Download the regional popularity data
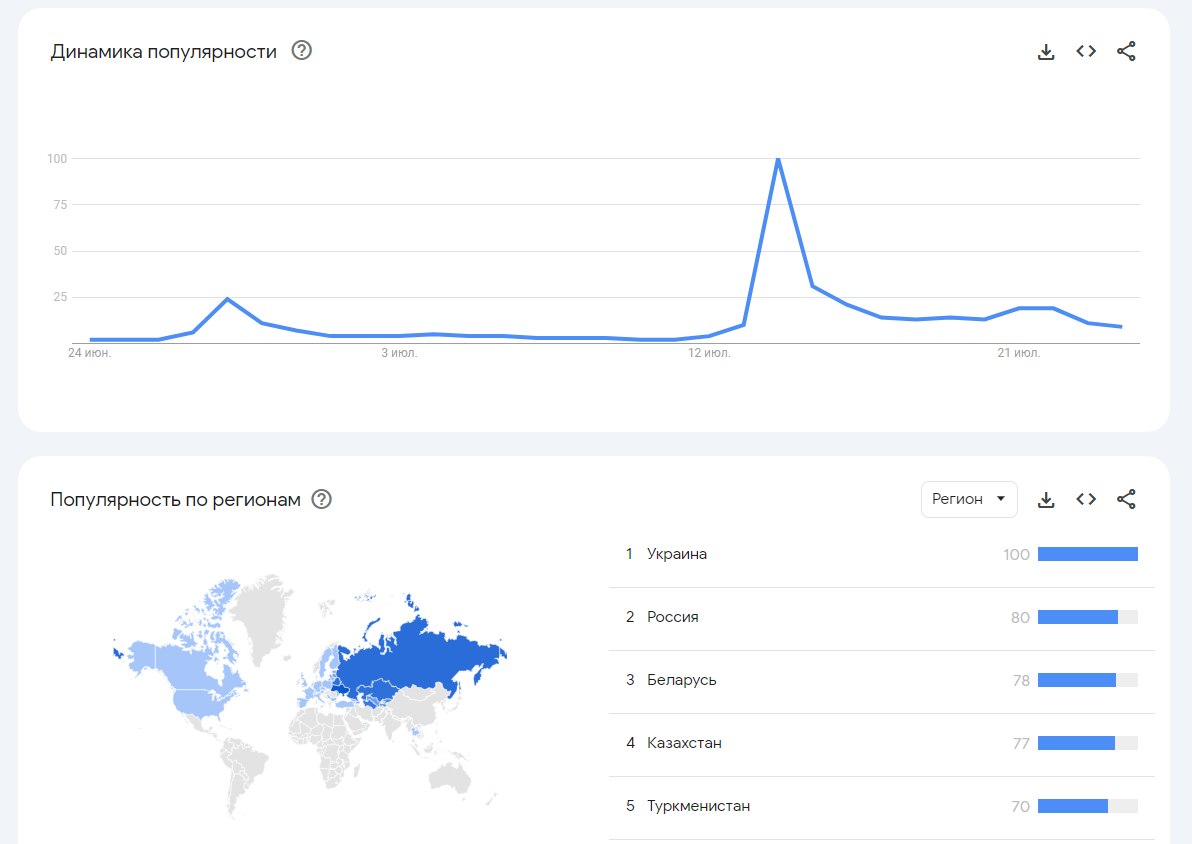Image resolution: width=1192 pixels, height=844 pixels. pos(1046,499)
